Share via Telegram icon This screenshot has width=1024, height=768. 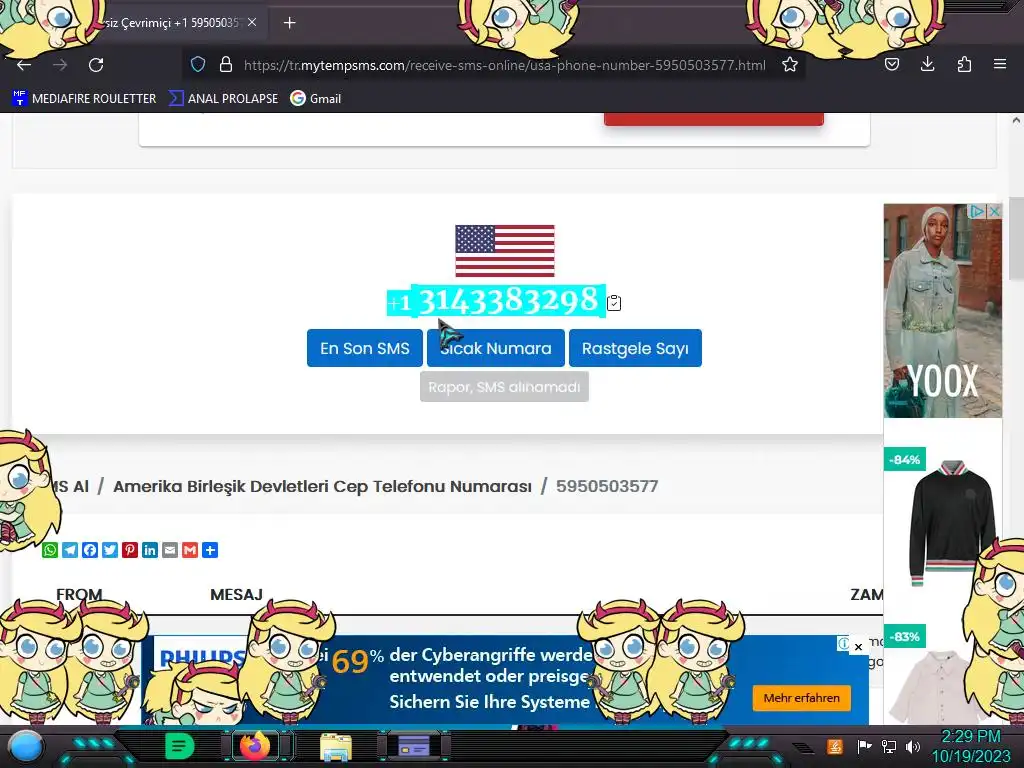coord(70,550)
